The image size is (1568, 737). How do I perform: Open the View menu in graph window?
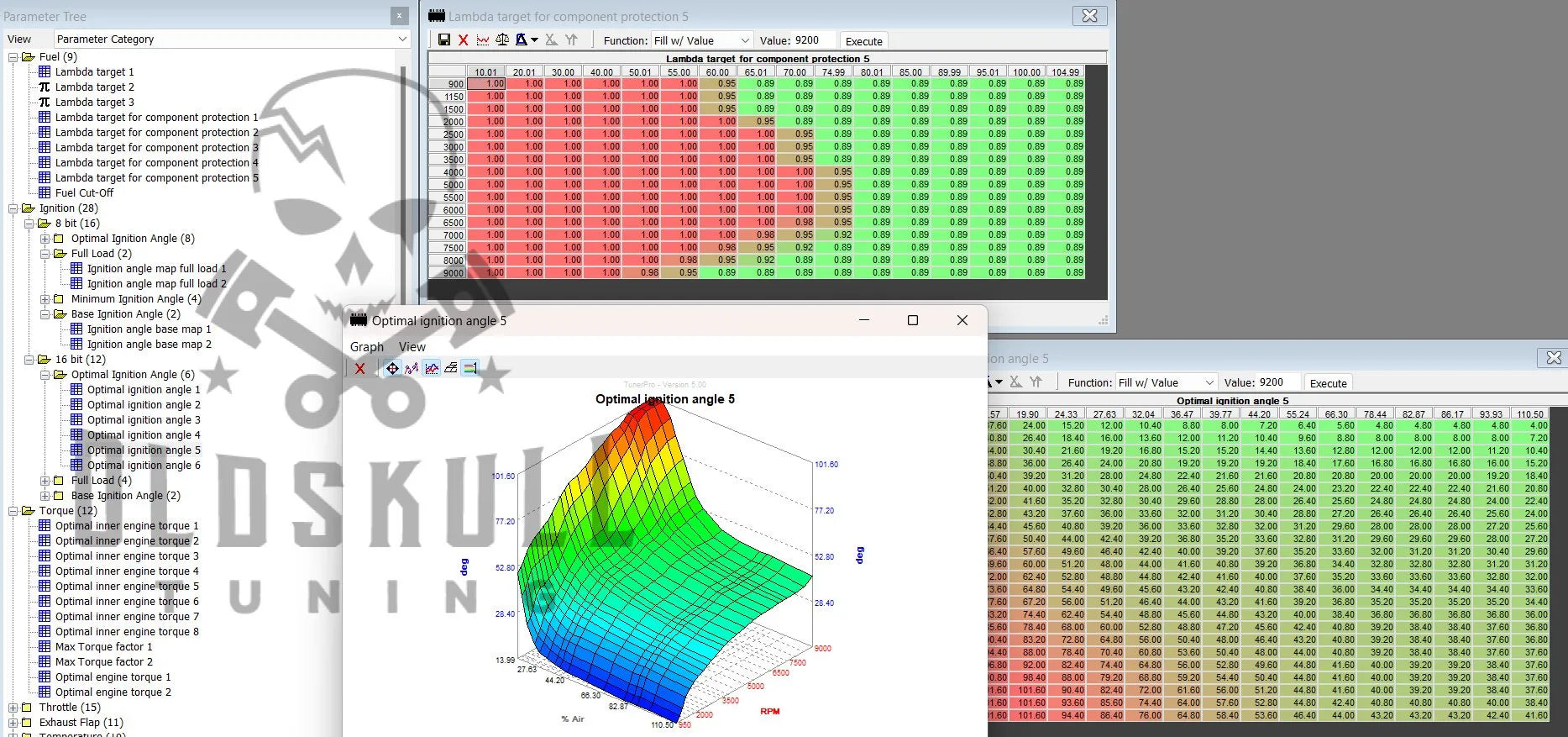412,346
